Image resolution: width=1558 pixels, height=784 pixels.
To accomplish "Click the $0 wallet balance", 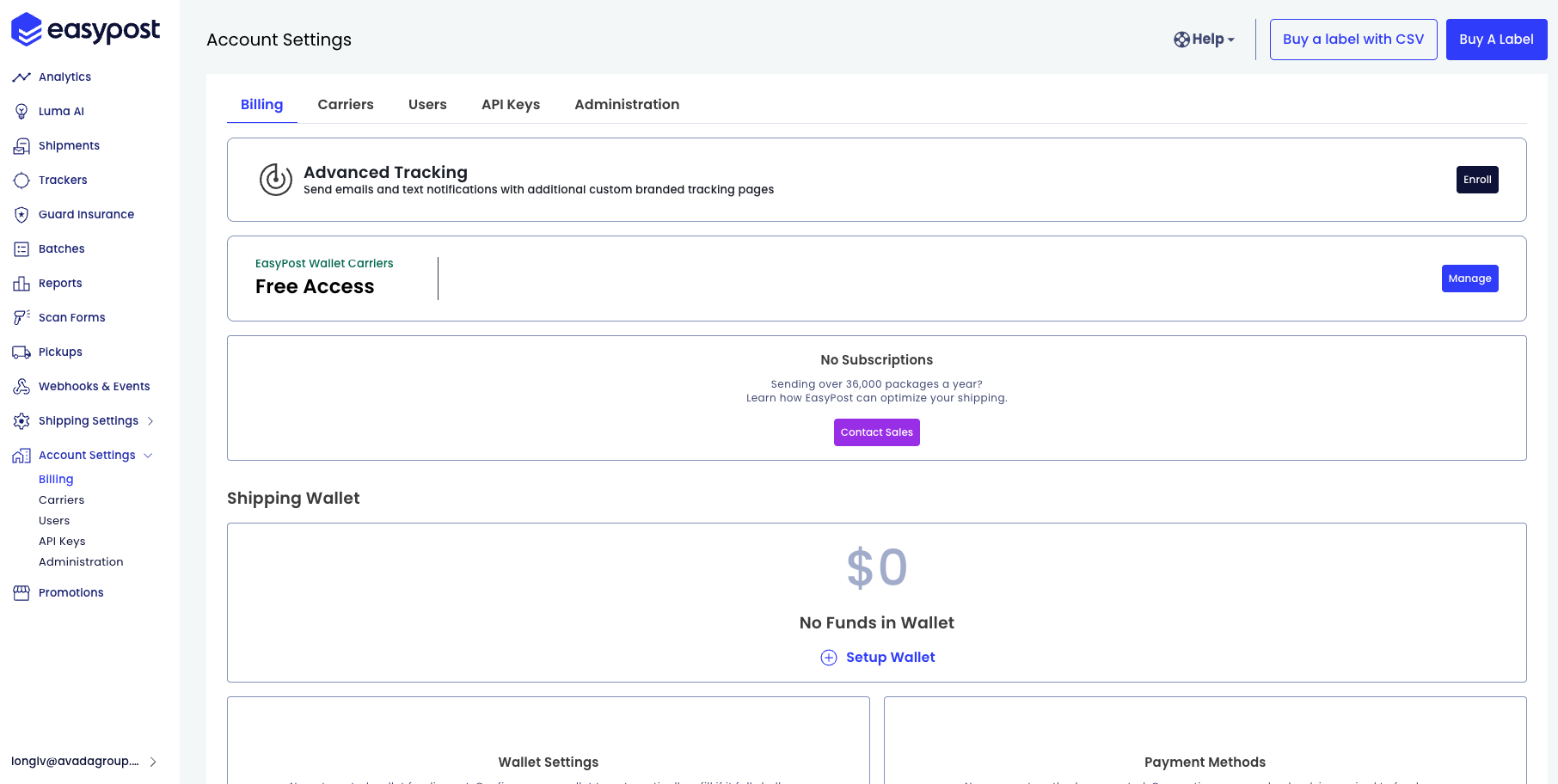I will [877, 567].
